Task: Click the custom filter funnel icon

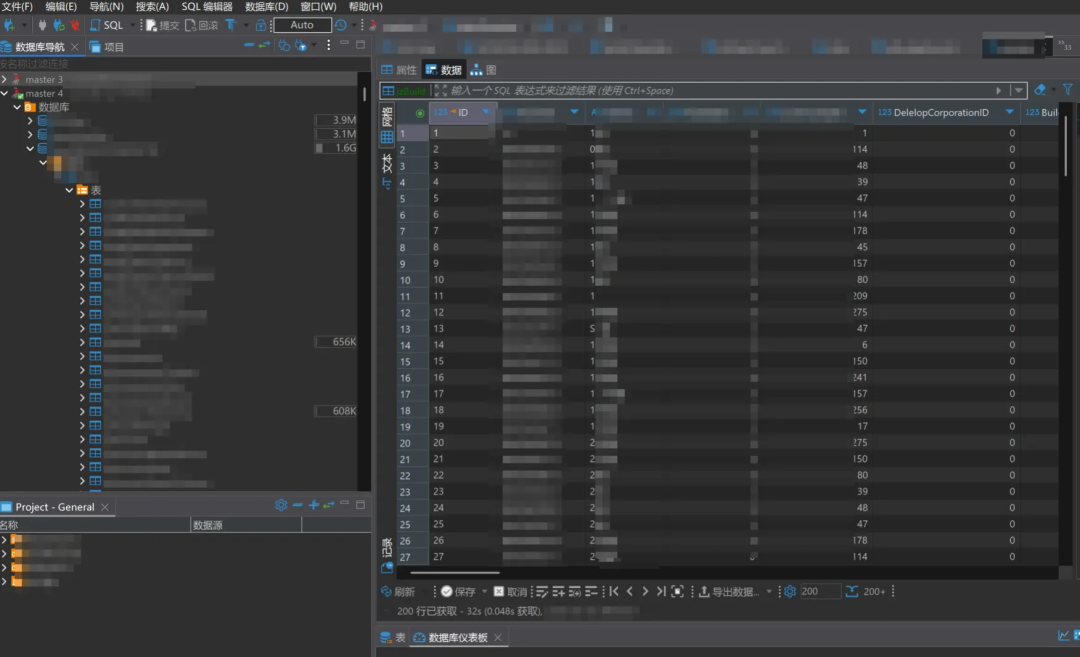Action: (x=1067, y=90)
